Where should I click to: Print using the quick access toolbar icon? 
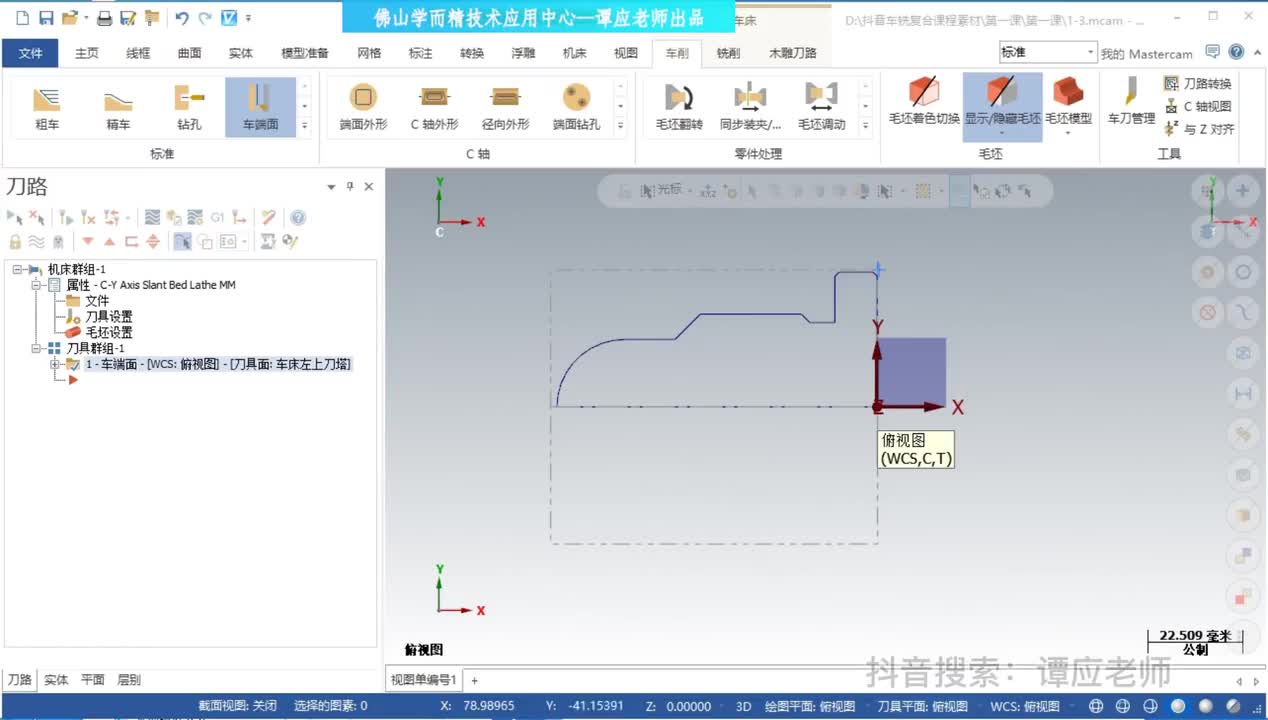104,18
